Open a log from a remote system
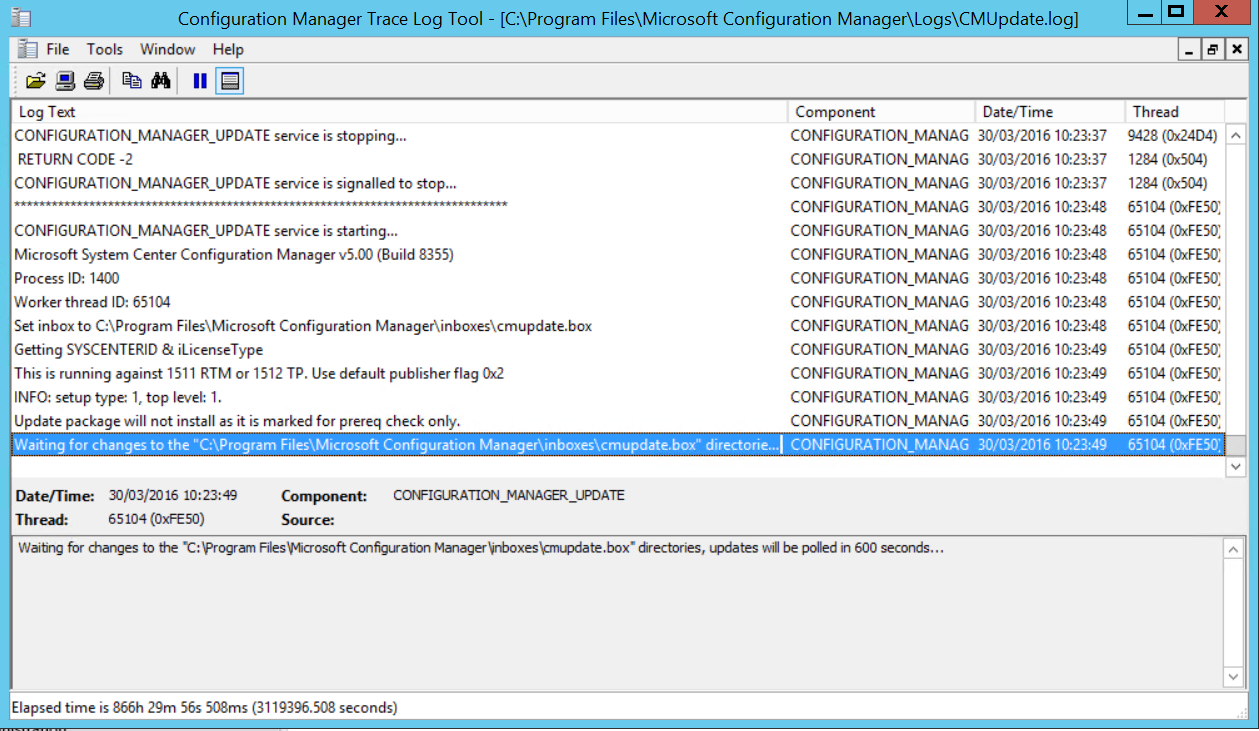The image size is (1259, 731). pos(65,81)
